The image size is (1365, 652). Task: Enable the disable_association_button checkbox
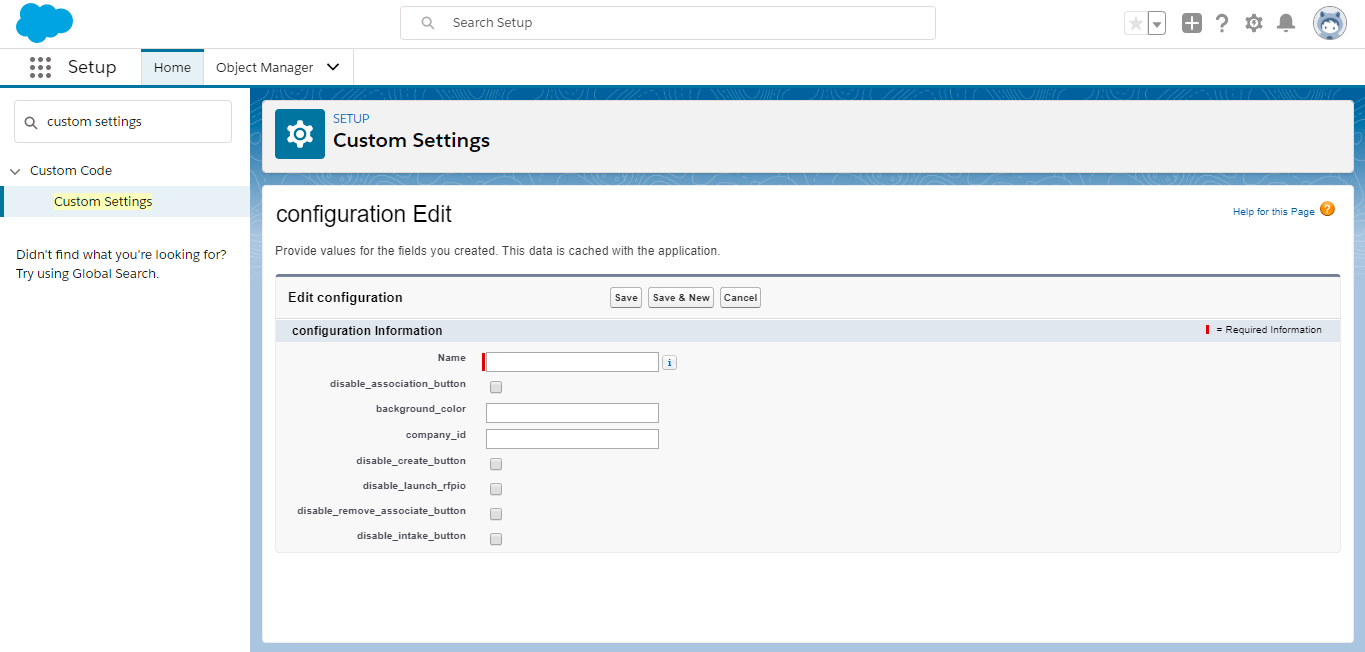point(496,387)
